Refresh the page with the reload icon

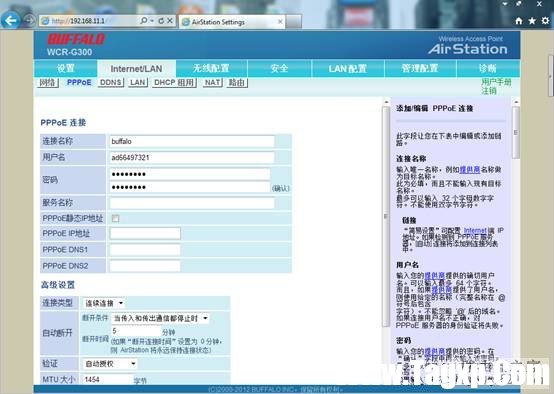pos(161,21)
